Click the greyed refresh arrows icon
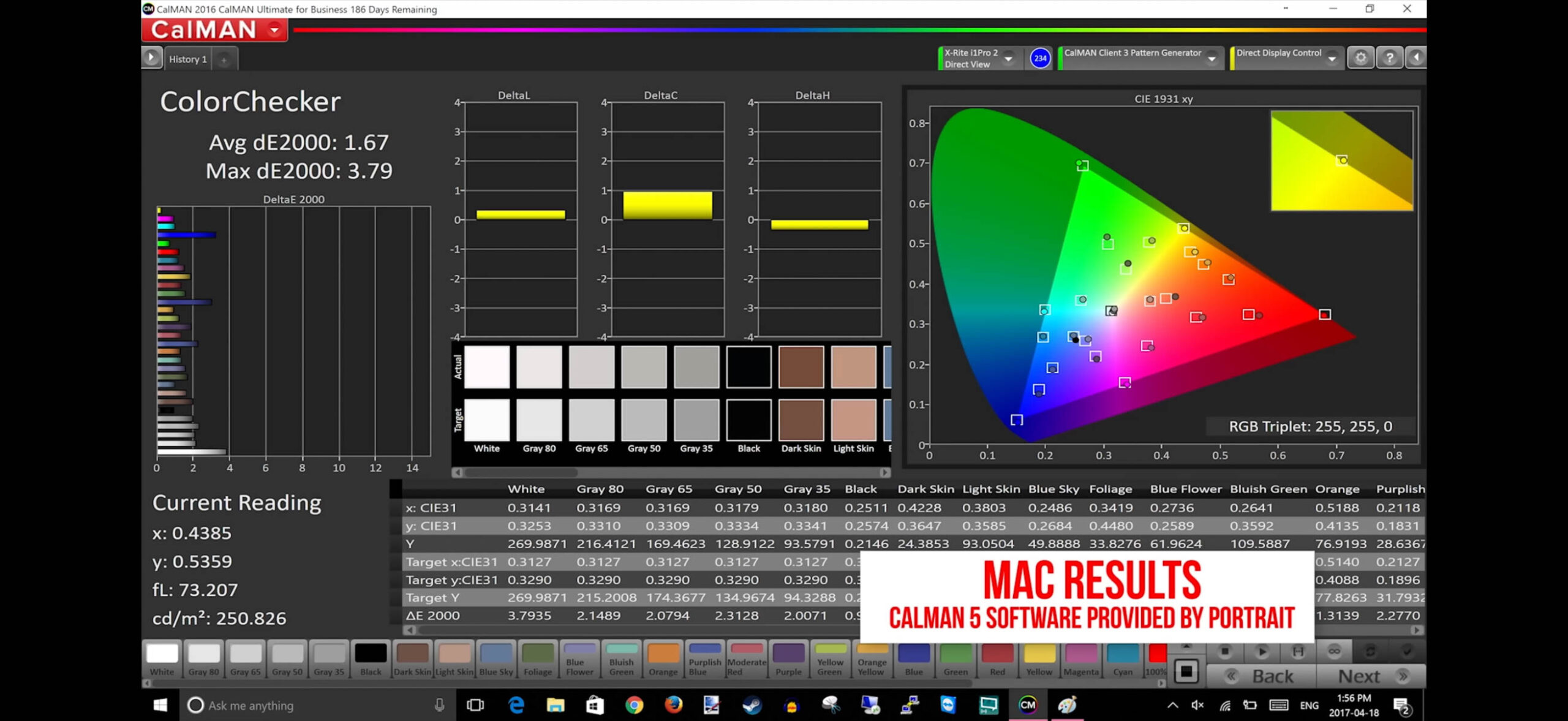 tap(1371, 651)
